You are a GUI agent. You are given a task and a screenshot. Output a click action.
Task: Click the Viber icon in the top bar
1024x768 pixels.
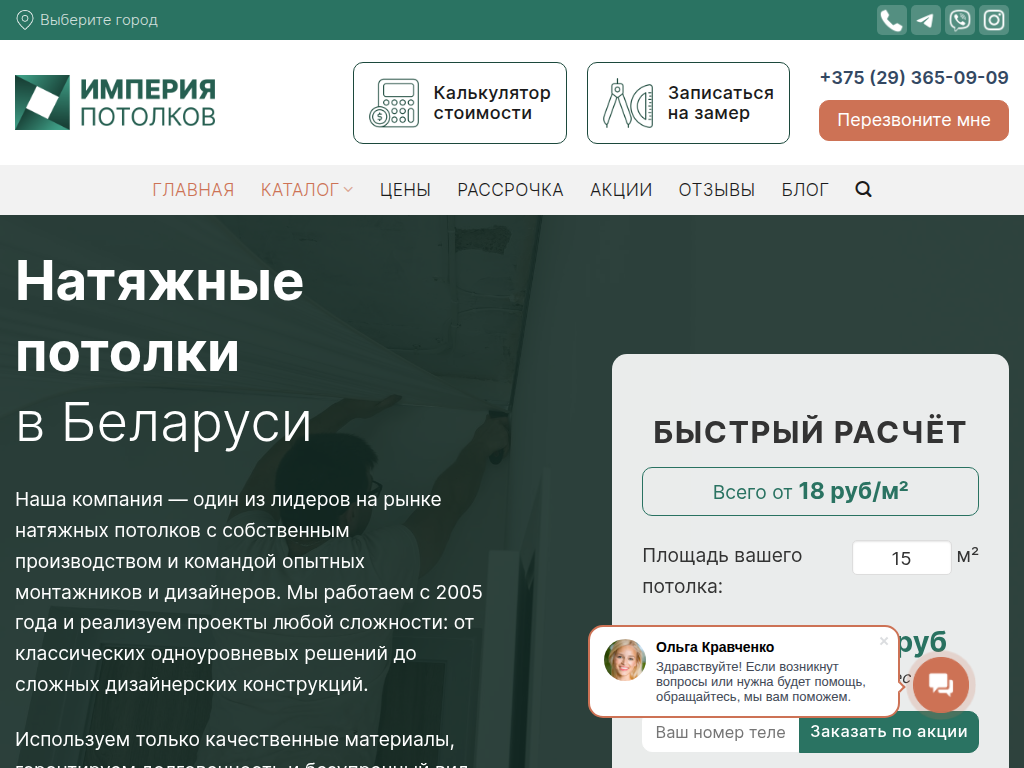pyautogui.click(x=959, y=19)
